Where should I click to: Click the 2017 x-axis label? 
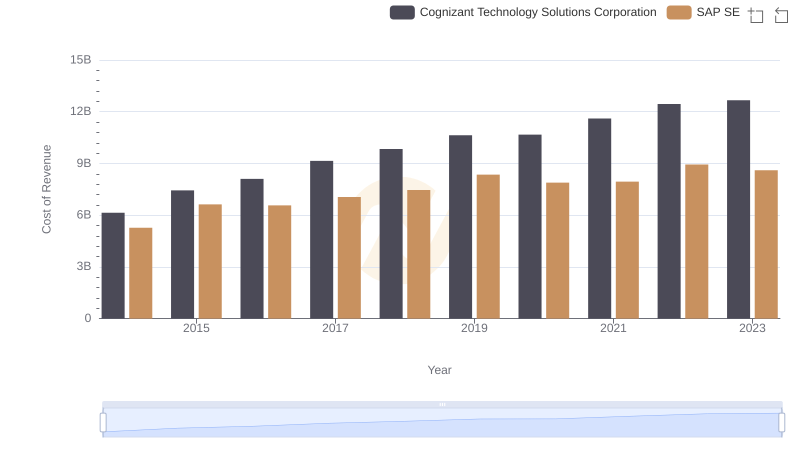point(335,328)
